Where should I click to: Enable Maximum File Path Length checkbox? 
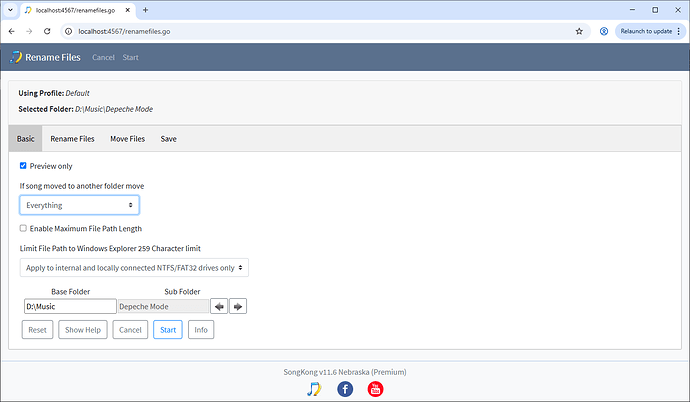[x=24, y=229]
